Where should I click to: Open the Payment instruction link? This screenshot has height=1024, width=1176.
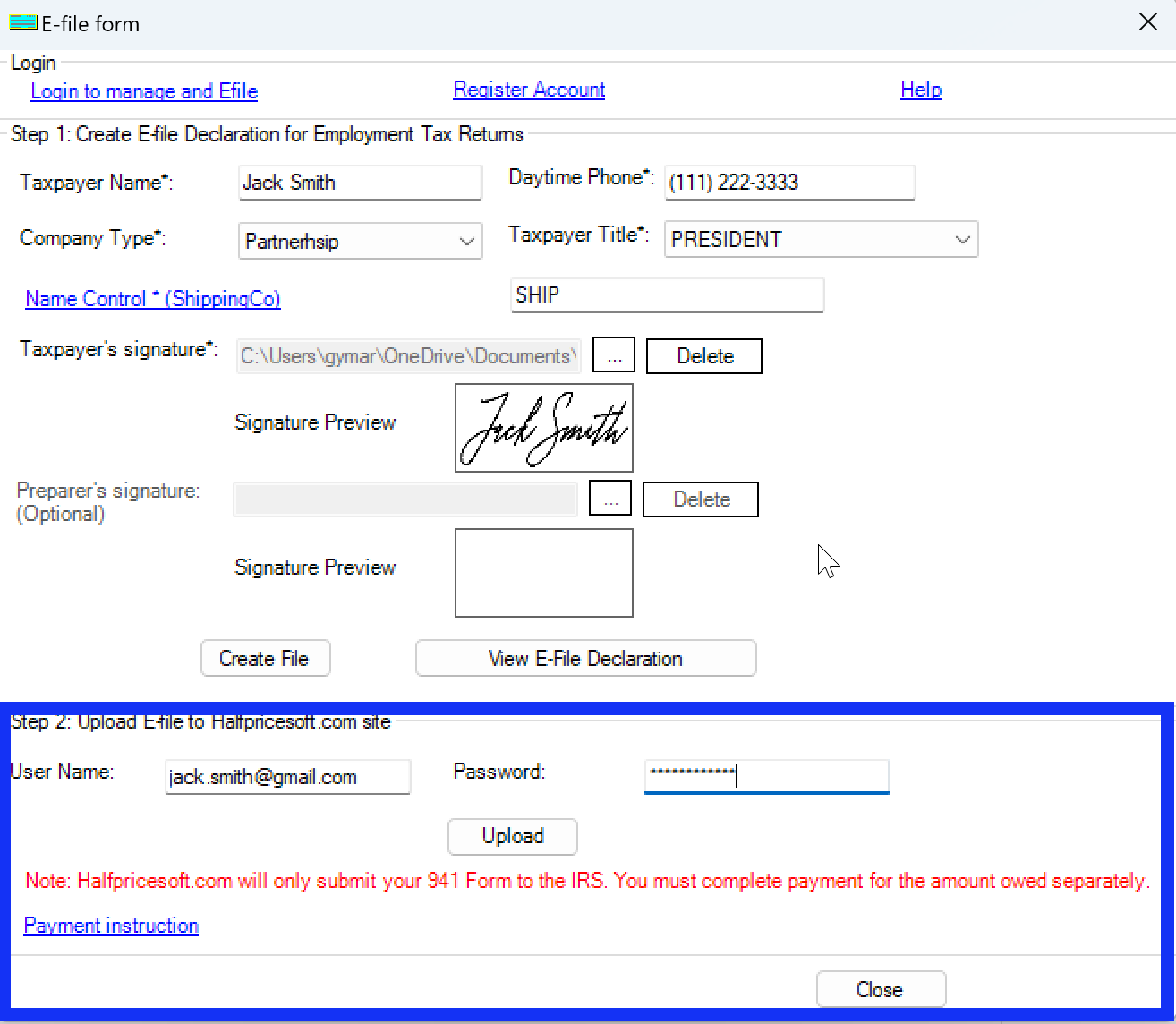click(x=110, y=925)
